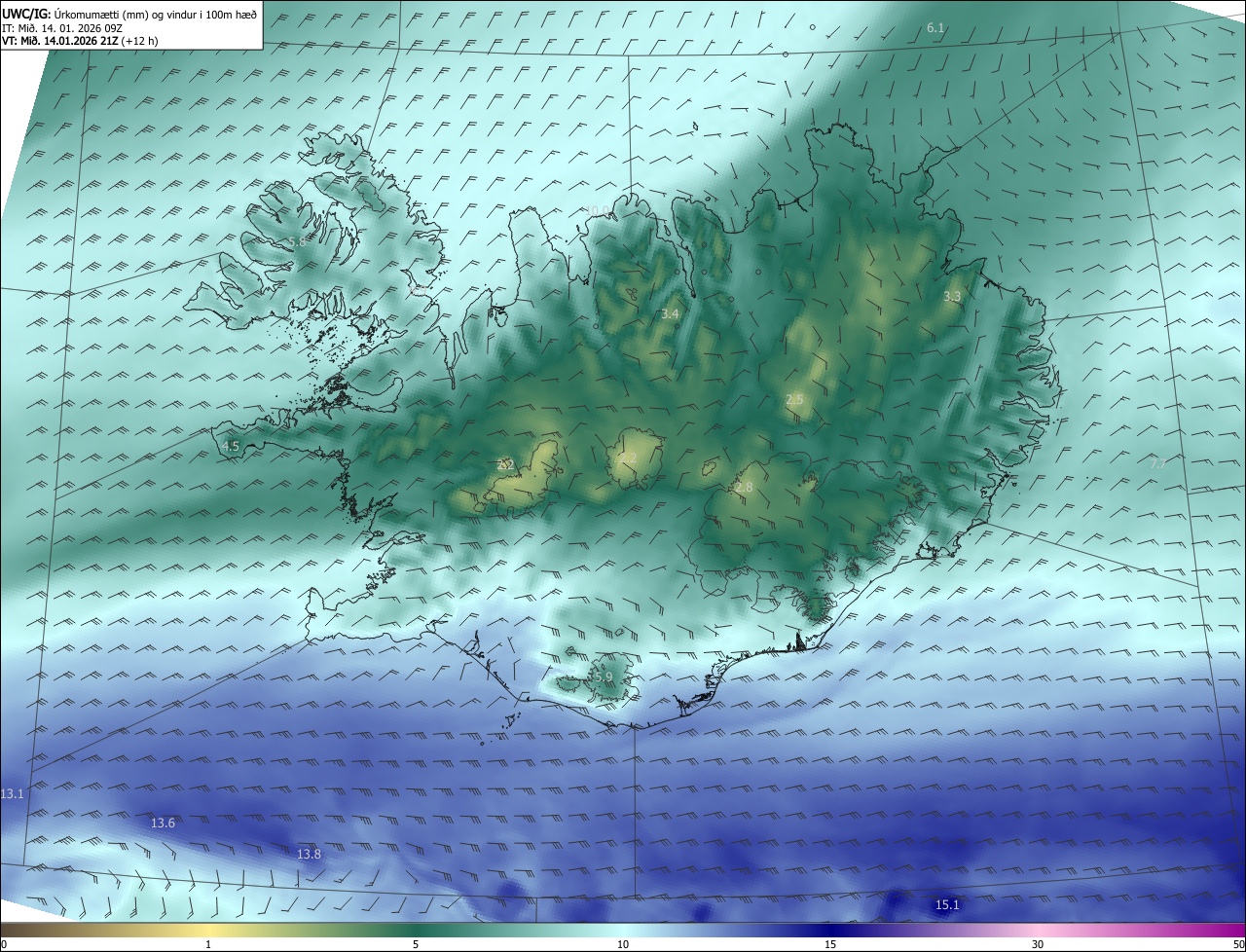Click the 5.8 value over the northwest peninsula
The width and height of the screenshot is (1246, 952).
tap(297, 242)
